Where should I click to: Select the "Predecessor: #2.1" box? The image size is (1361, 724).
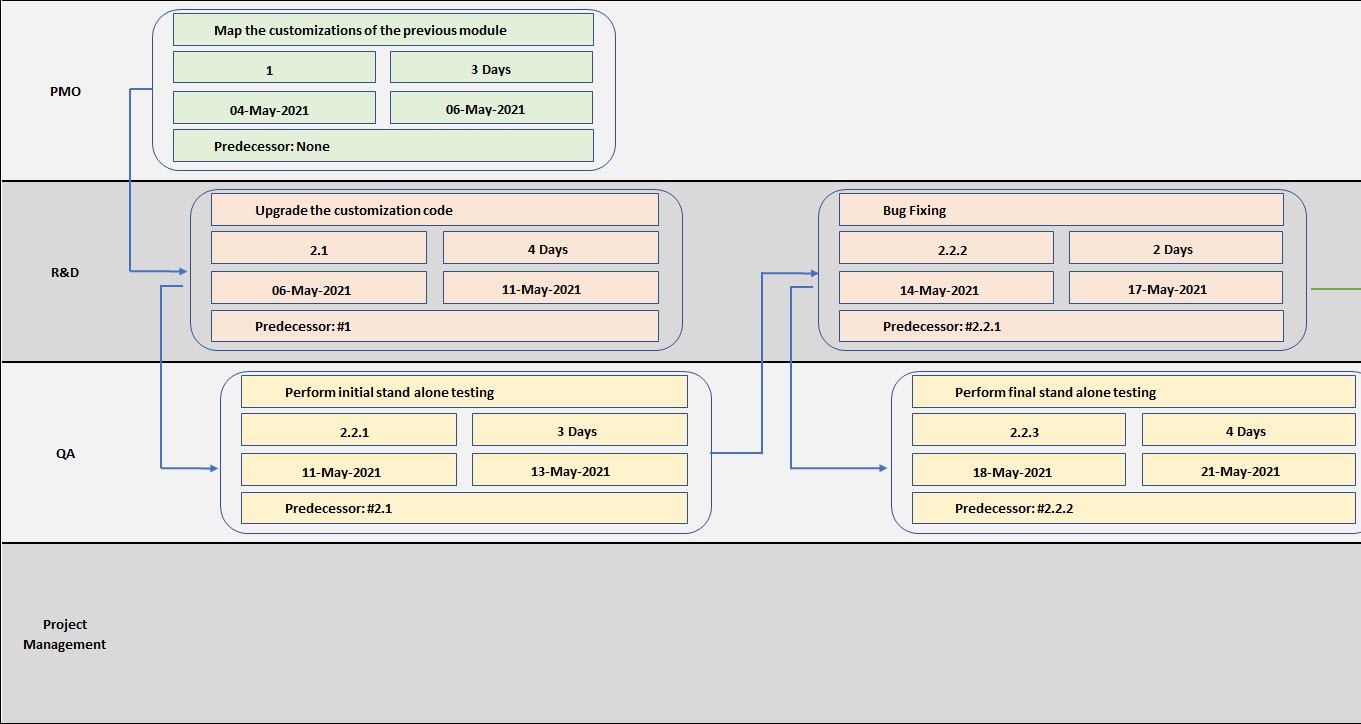pyautogui.click(x=462, y=508)
